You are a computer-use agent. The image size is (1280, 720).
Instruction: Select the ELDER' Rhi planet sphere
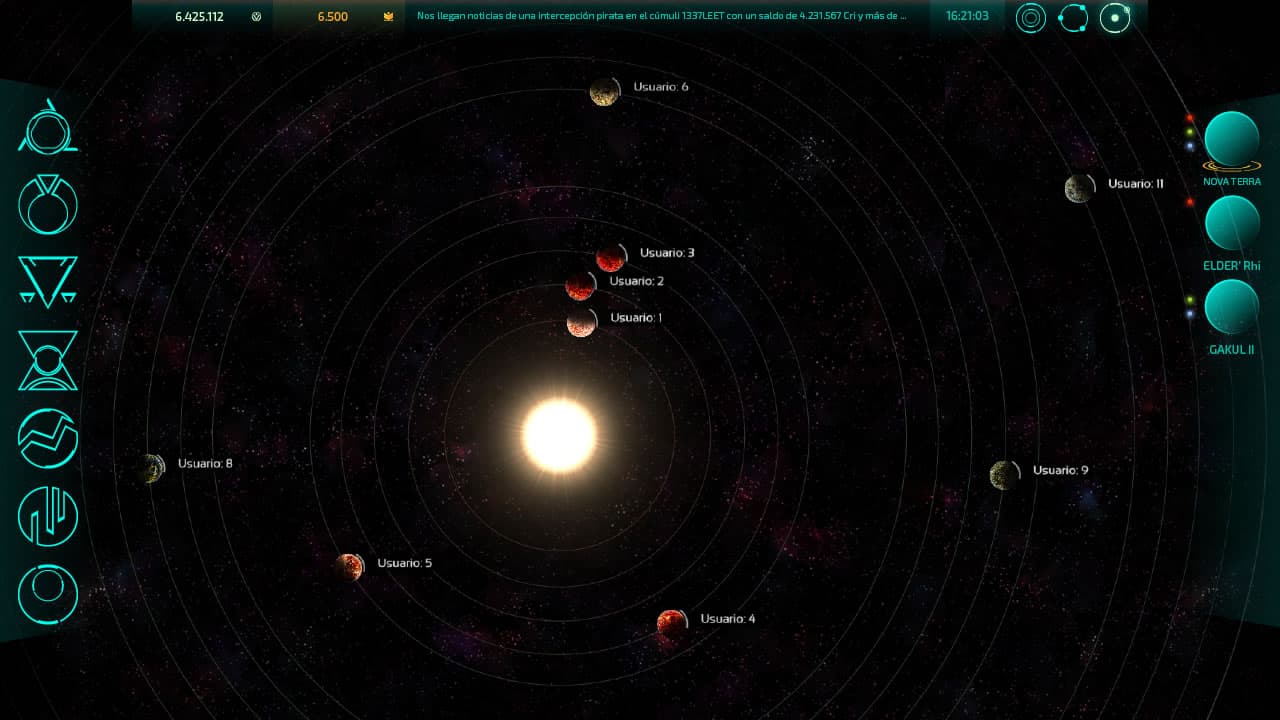pos(1231,222)
